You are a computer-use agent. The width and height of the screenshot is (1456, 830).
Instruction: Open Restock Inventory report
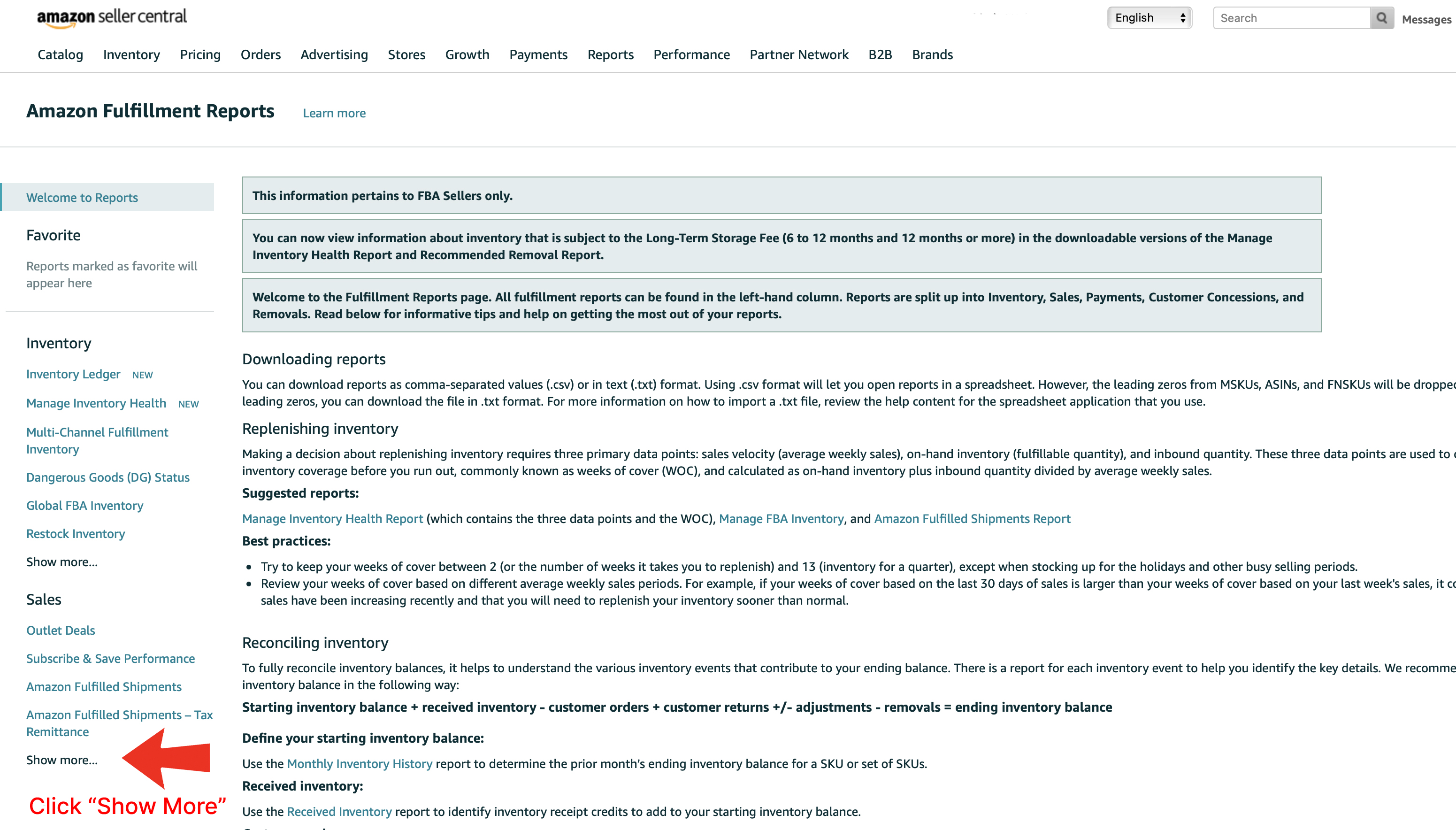pos(76,534)
